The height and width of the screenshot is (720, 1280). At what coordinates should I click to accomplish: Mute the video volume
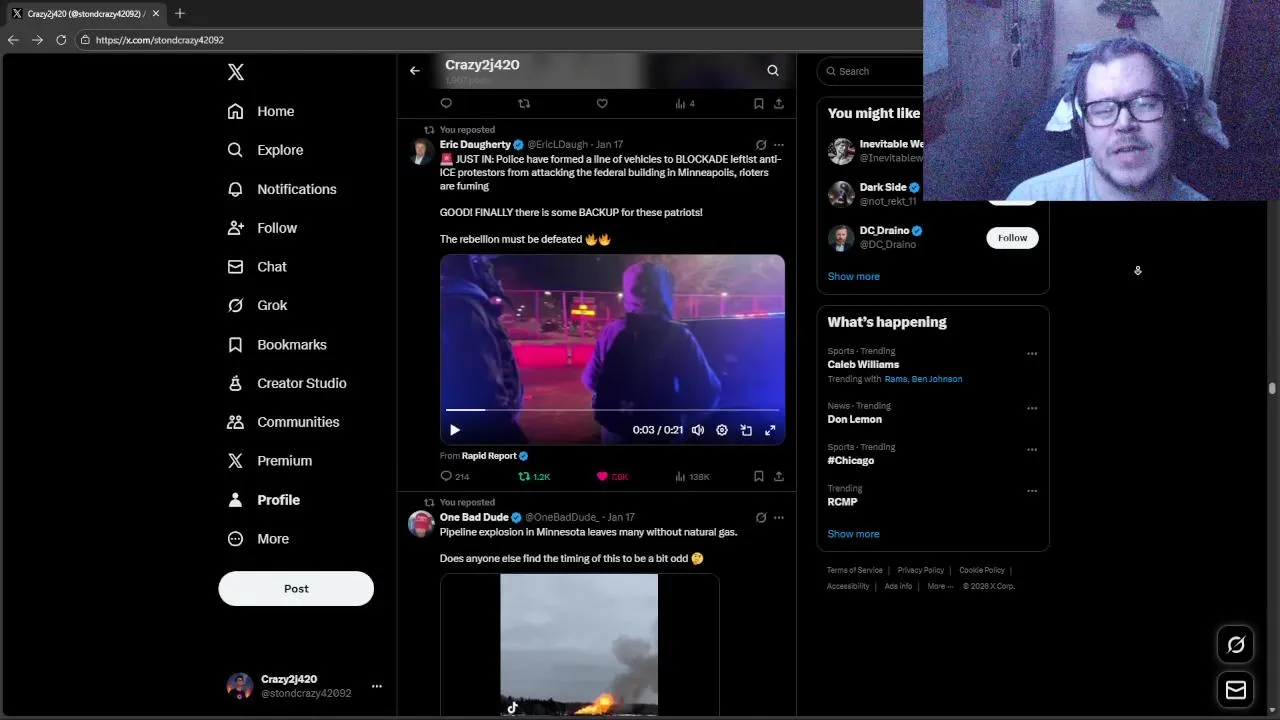click(698, 430)
